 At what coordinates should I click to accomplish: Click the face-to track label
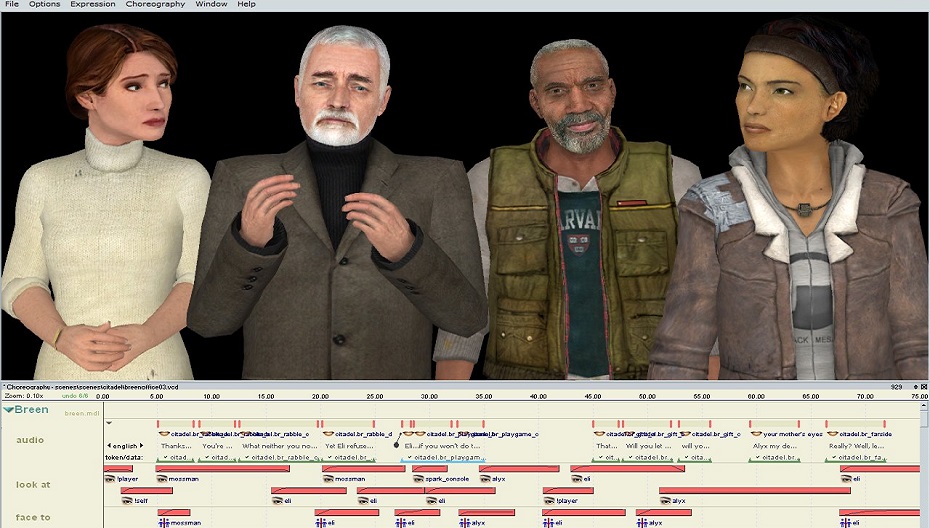(33, 517)
